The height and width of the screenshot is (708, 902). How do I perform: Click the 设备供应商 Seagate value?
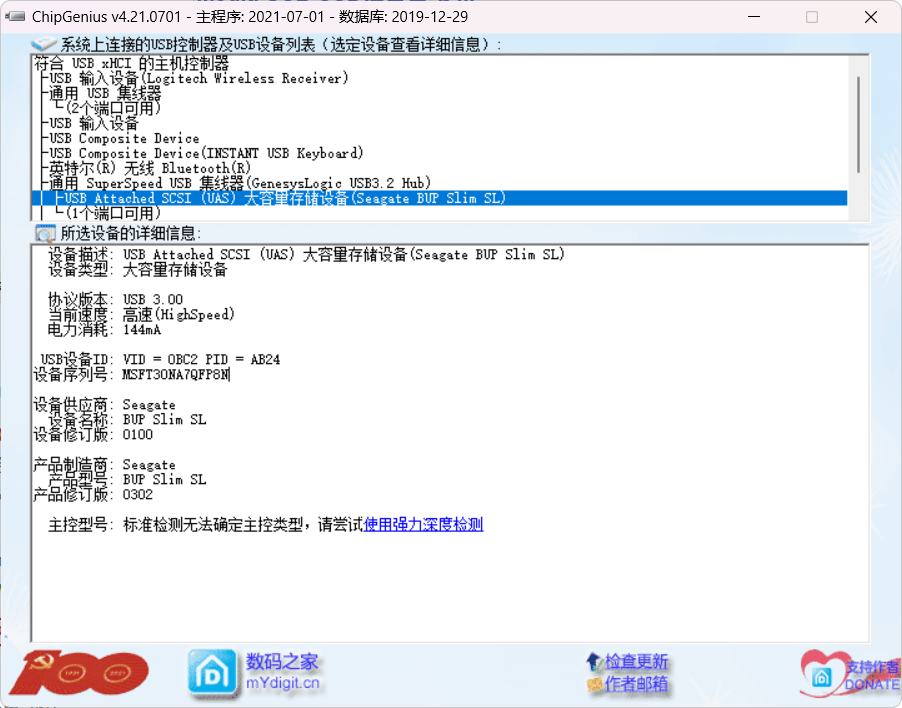149,405
